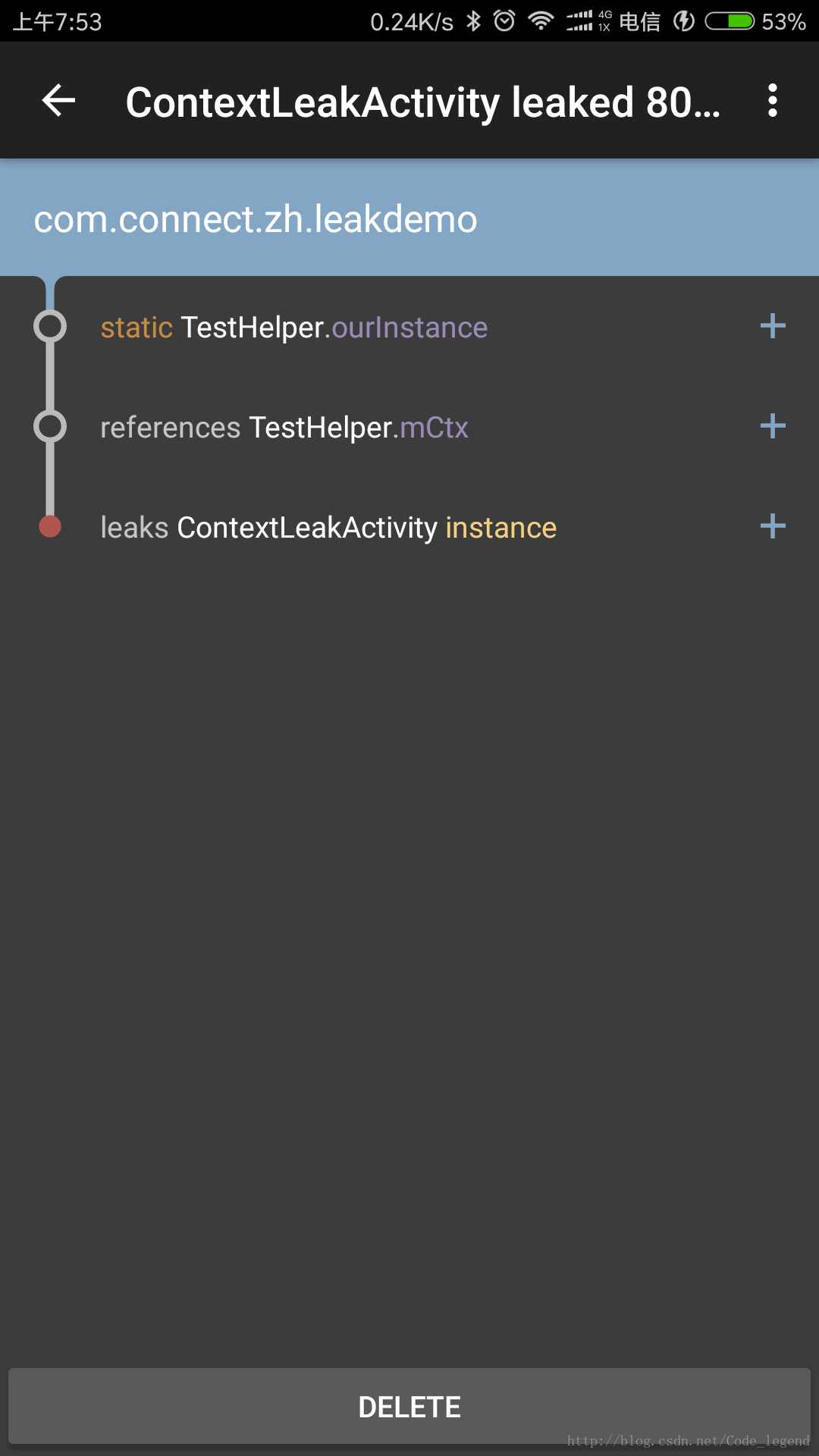Expand the static TestHelper.ourInstance plus icon

tap(772, 327)
